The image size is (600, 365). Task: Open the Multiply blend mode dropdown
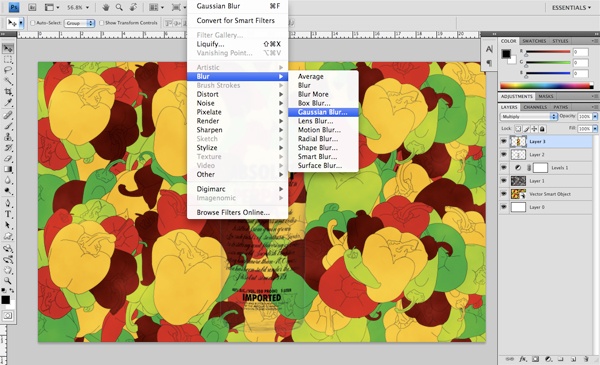pos(529,116)
